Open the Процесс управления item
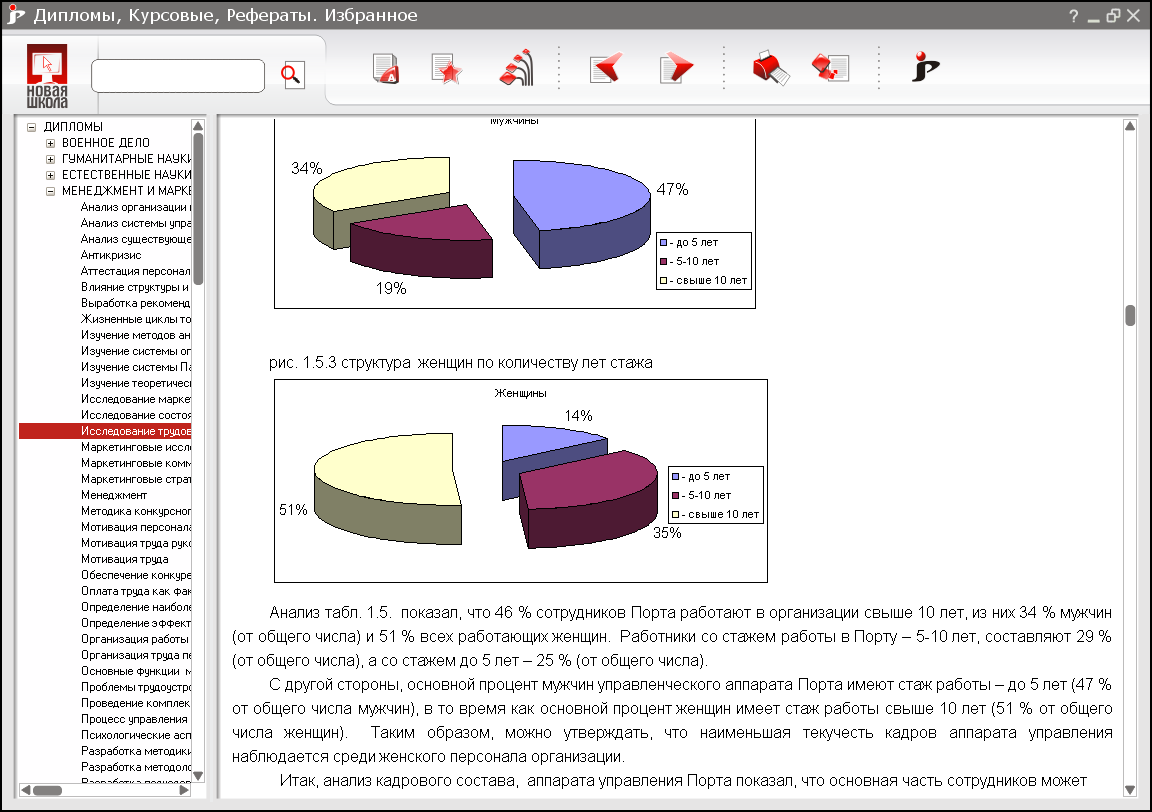Screen dimensions: 1152x812 (134, 719)
